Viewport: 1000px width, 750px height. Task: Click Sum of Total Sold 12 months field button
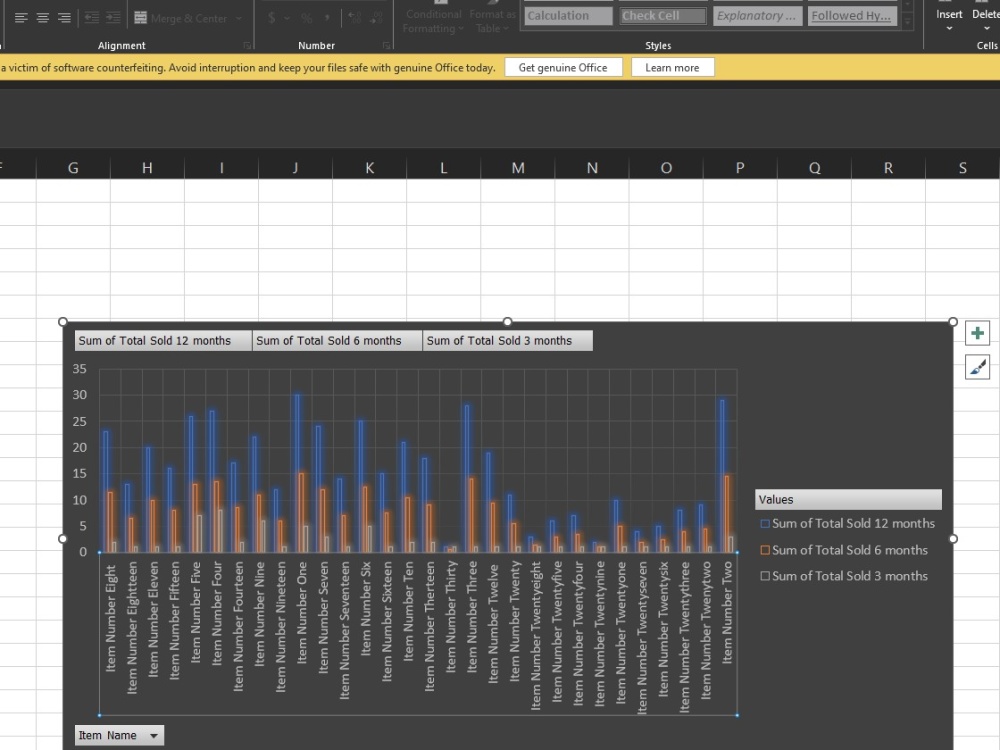(x=163, y=341)
